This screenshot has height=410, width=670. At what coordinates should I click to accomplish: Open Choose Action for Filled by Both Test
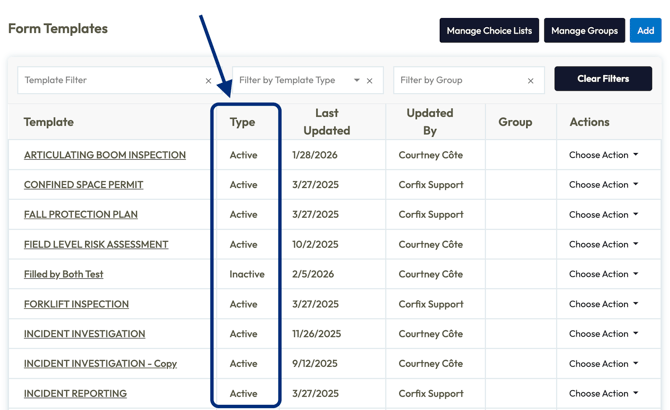(603, 274)
